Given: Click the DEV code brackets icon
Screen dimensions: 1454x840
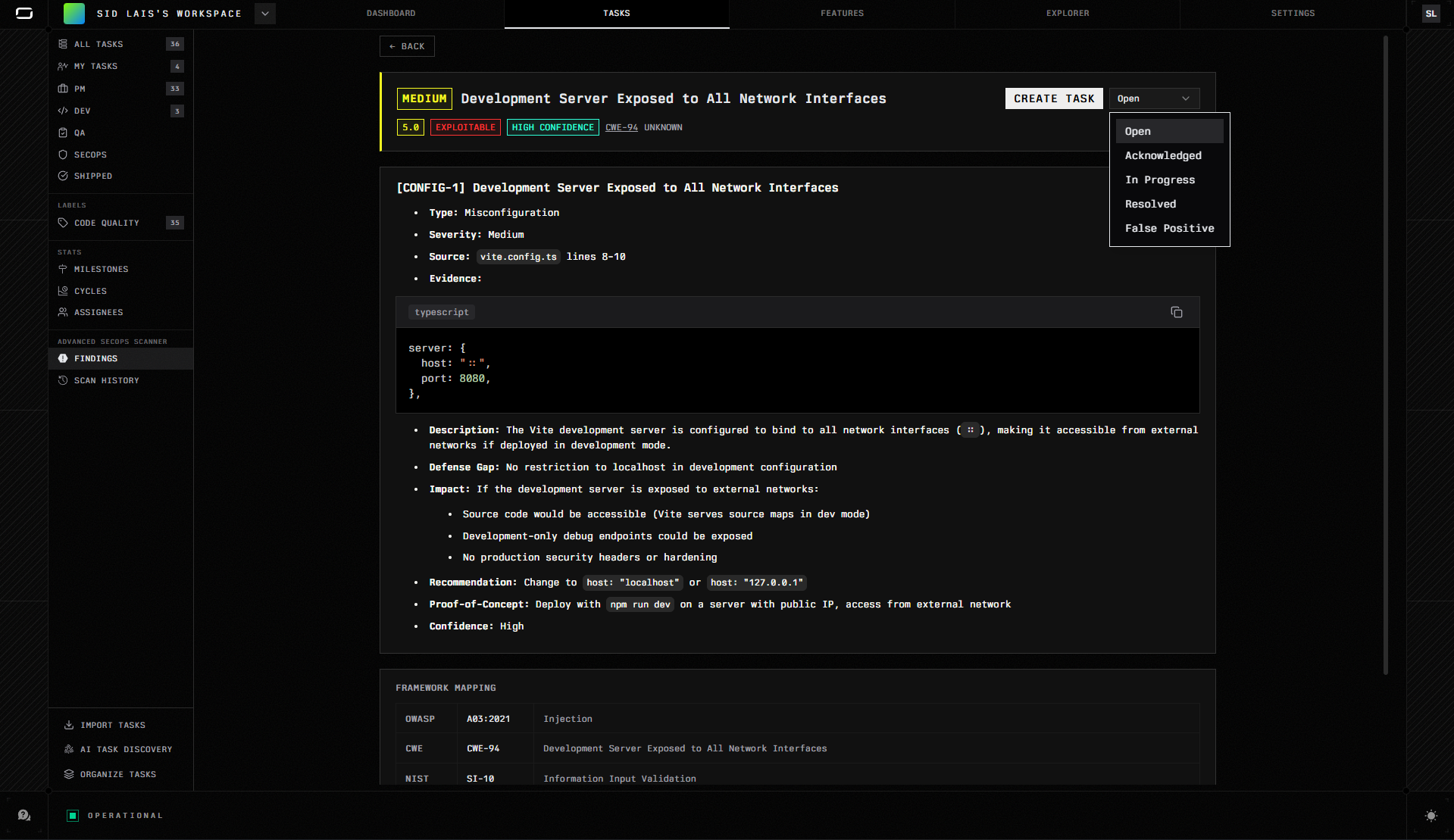Looking at the screenshot, I should point(63,111).
